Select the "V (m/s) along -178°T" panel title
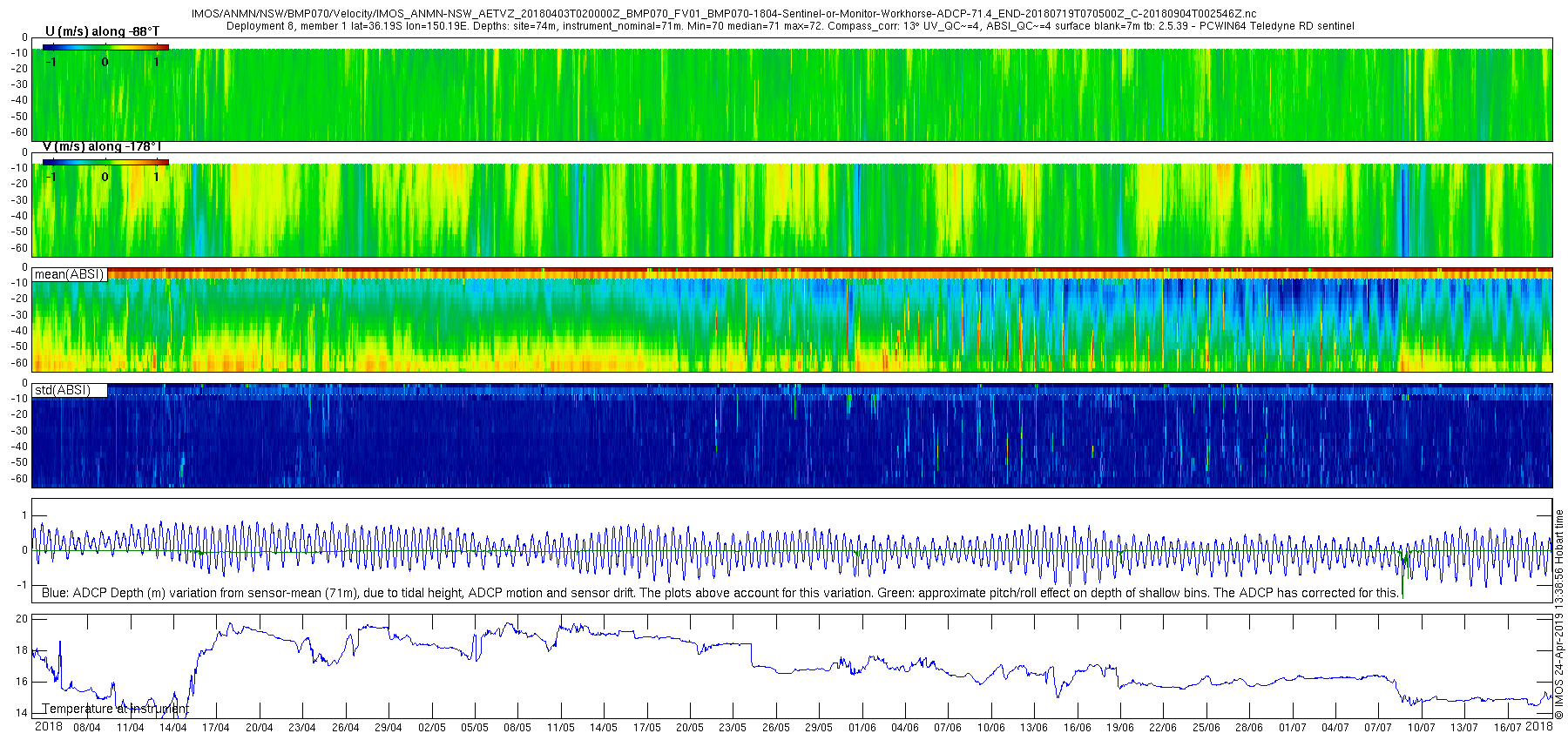The height and width of the screenshot is (740, 1568). click(x=102, y=146)
